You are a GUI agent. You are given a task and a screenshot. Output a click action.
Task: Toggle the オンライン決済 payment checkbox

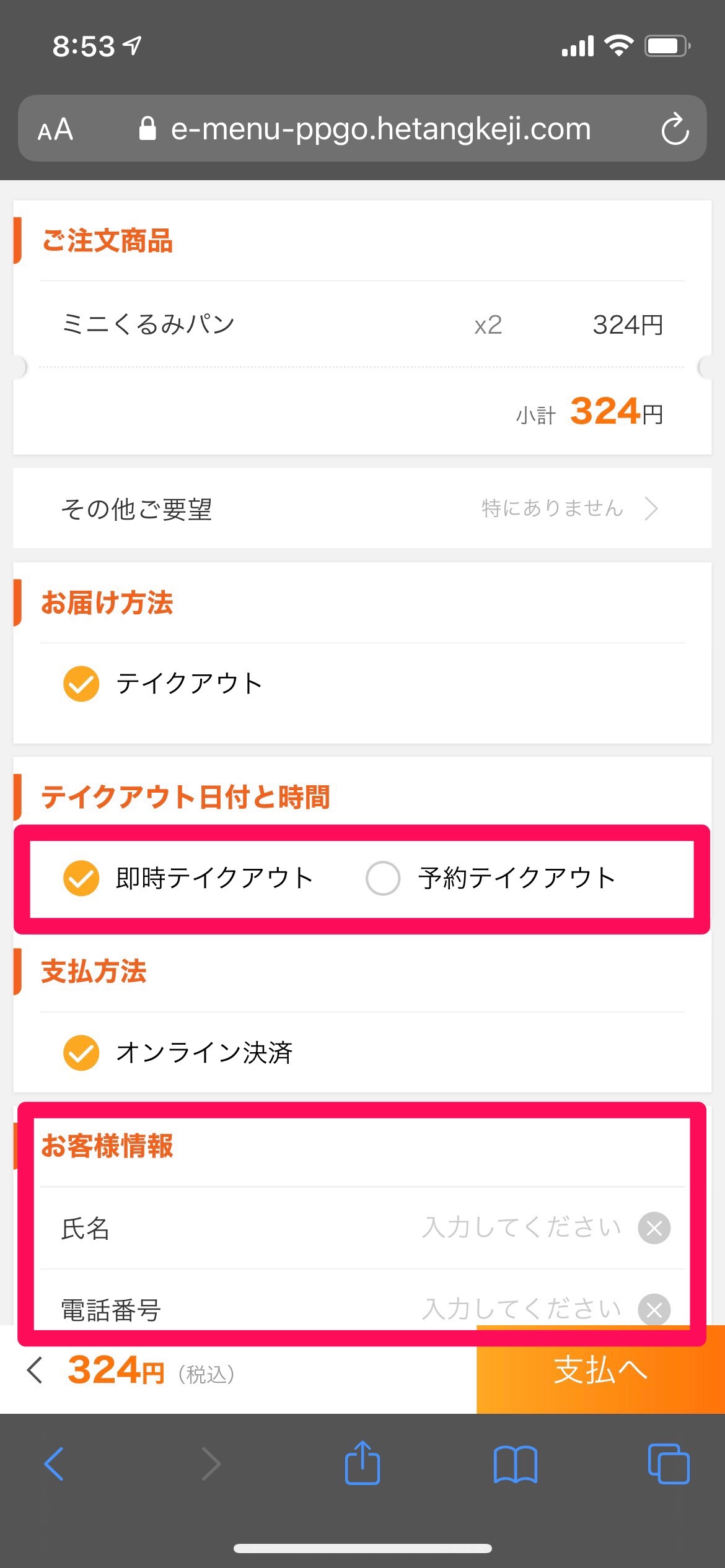tap(81, 1052)
